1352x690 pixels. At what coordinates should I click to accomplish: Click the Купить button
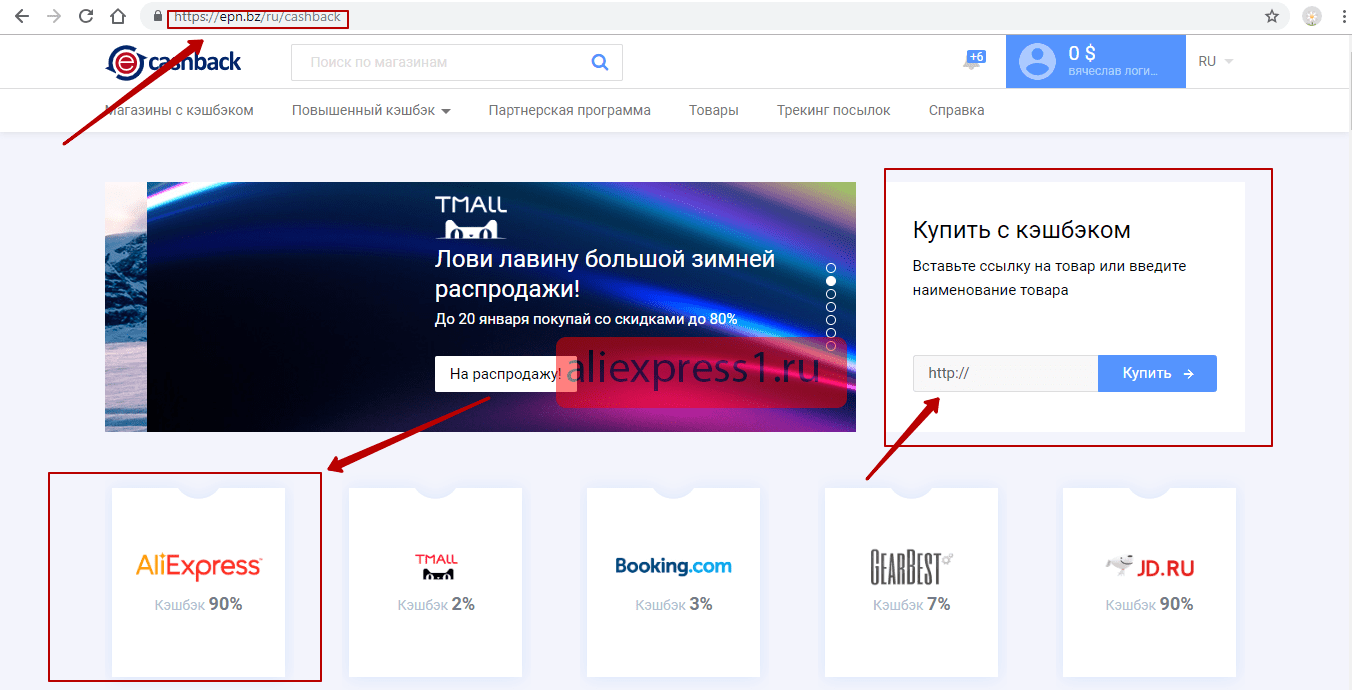click(1158, 373)
